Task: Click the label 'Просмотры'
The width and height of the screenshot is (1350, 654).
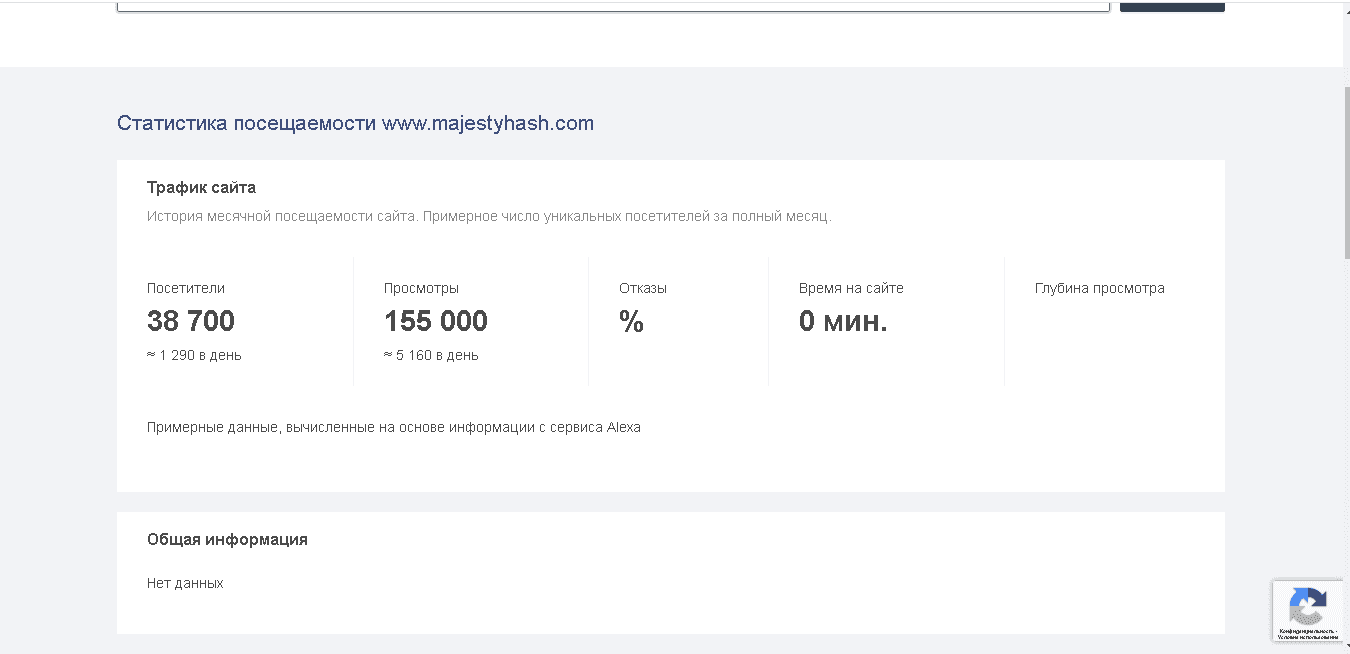Action: click(x=421, y=288)
